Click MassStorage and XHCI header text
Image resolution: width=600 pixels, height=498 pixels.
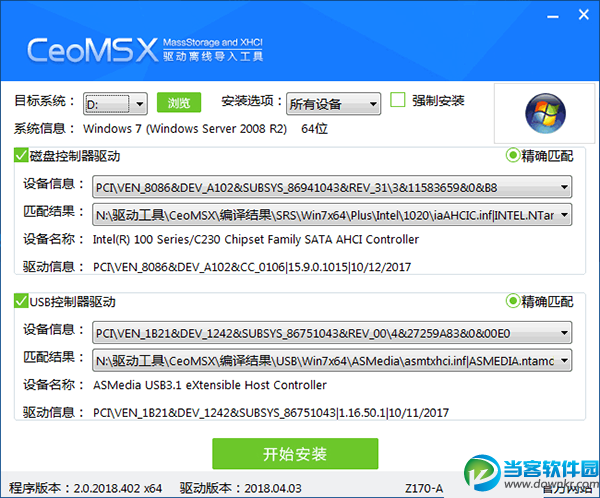click(x=213, y=42)
